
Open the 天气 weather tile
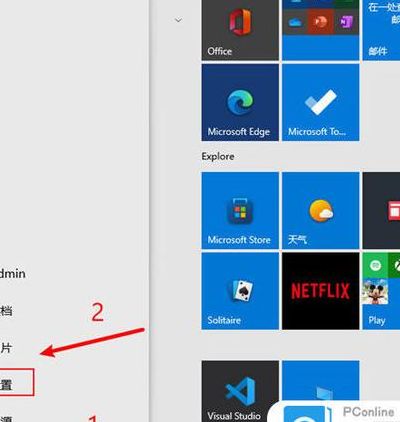point(321,210)
